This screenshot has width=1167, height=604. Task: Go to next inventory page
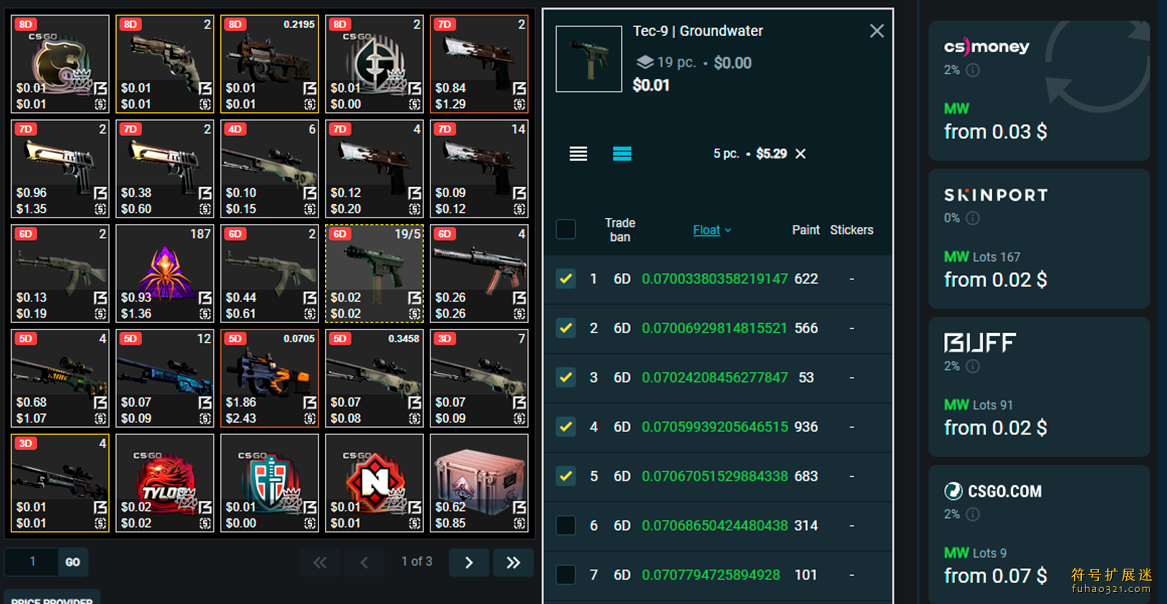click(x=469, y=562)
